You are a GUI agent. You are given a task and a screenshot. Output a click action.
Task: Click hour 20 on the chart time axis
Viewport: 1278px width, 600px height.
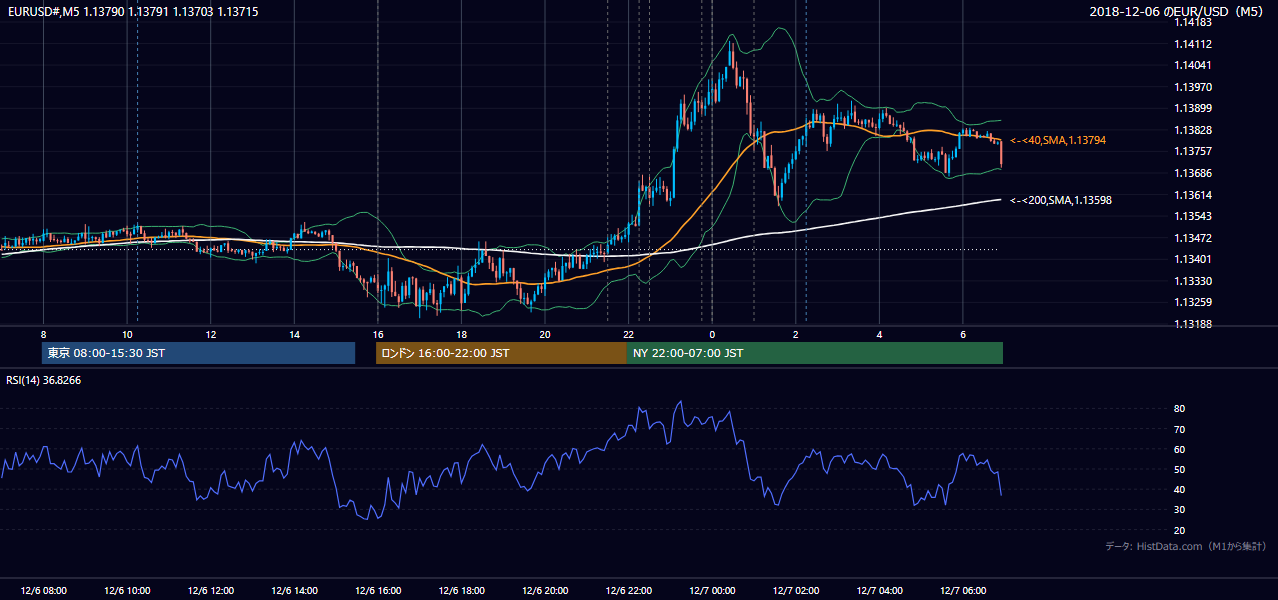pos(545,334)
